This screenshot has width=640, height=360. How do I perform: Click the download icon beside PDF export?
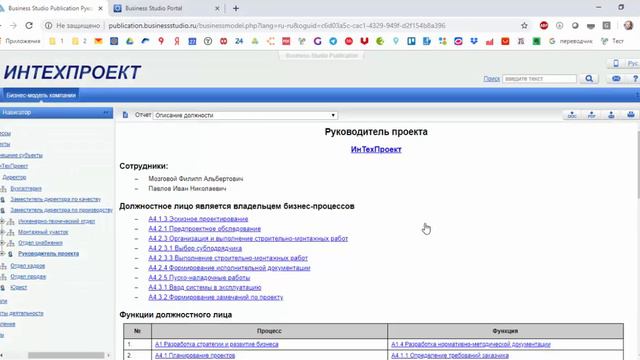pyautogui.click(x=611, y=115)
